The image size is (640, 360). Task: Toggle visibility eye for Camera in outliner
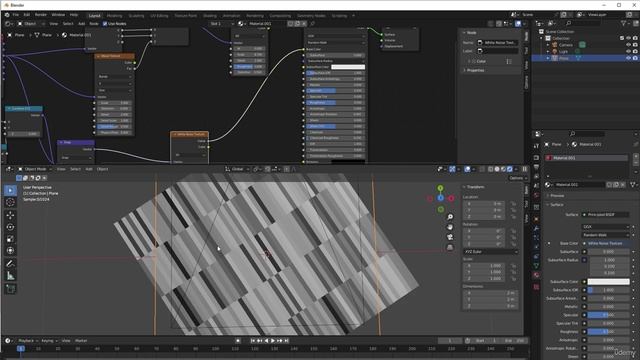coord(629,45)
